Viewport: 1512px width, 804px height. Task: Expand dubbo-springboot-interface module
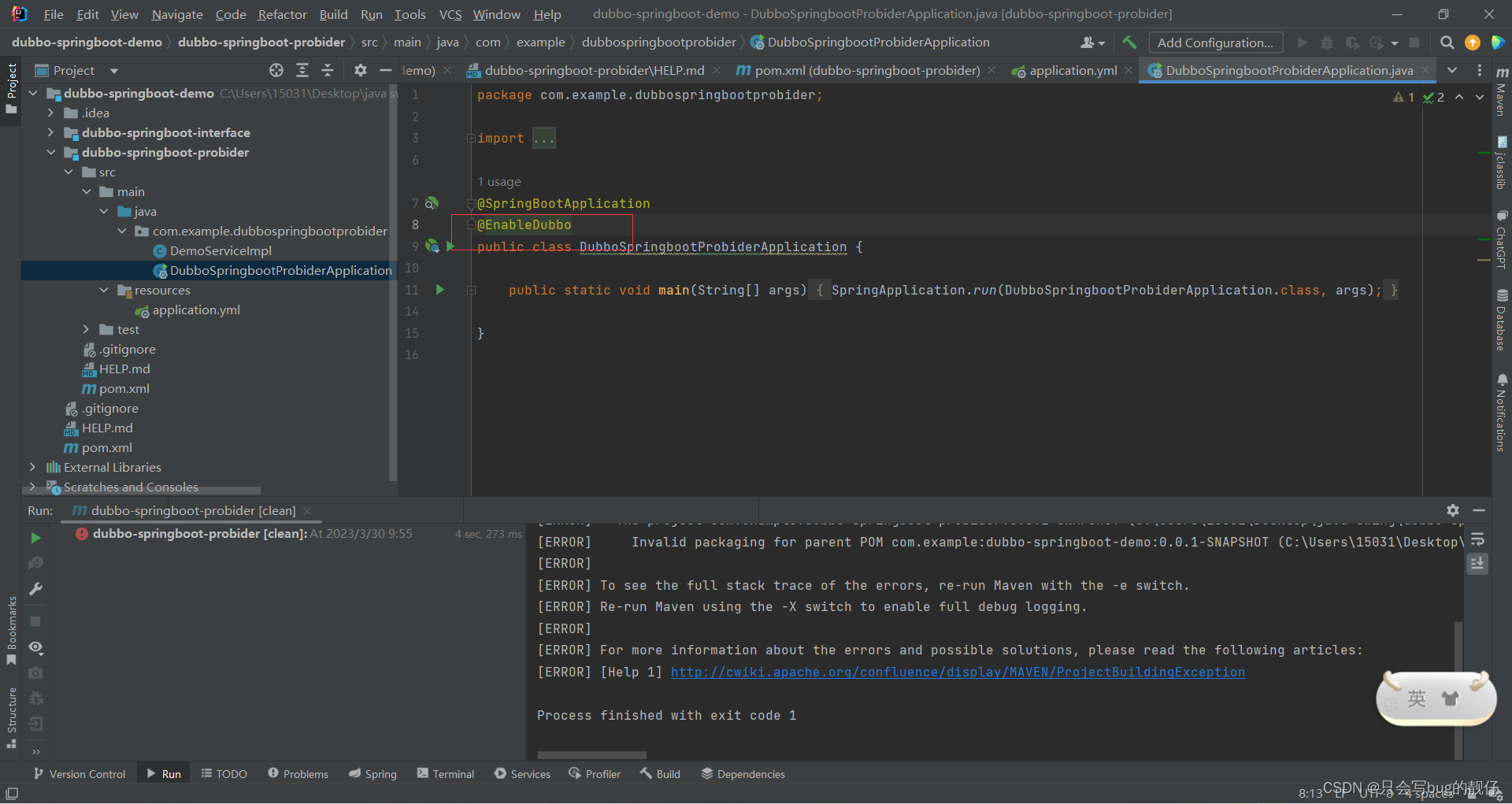click(x=50, y=132)
